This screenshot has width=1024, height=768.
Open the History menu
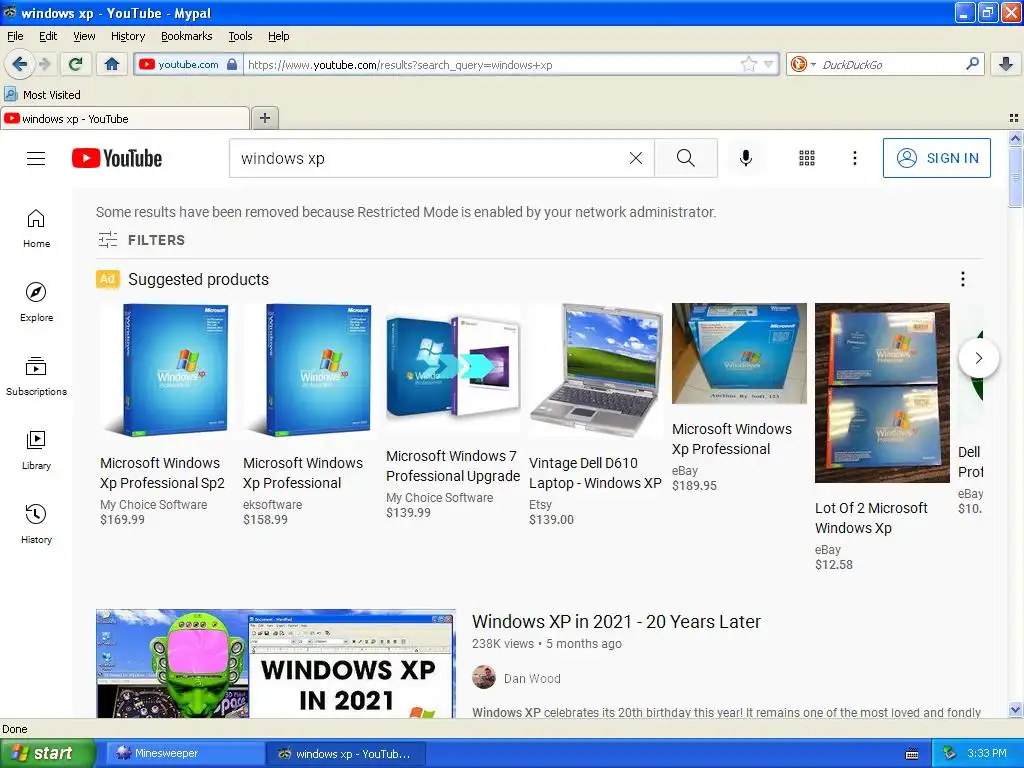pos(127,36)
